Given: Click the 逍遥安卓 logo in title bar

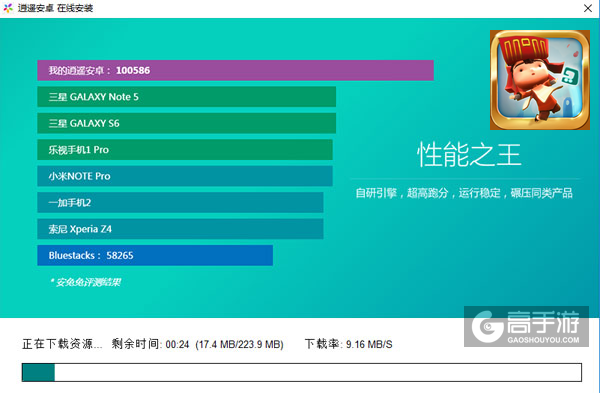Looking at the screenshot, I should tap(8, 8).
